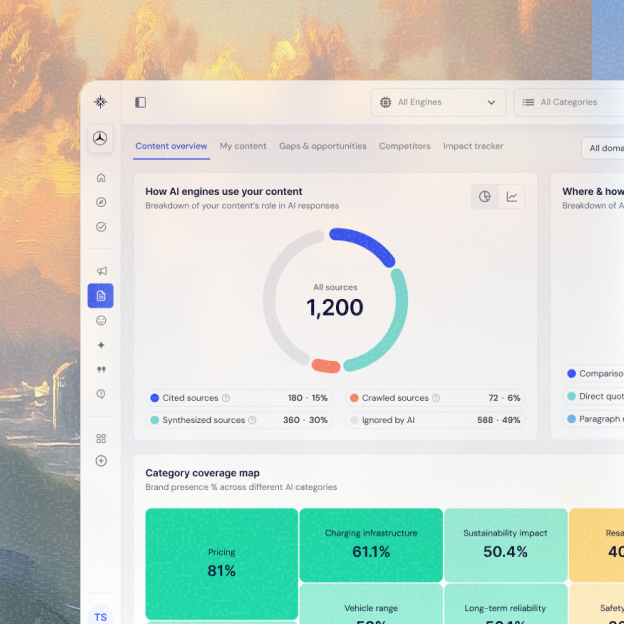This screenshot has height=624, width=624.
Task: Select the Pricing 81% treemap tile
Action: (222, 564)
